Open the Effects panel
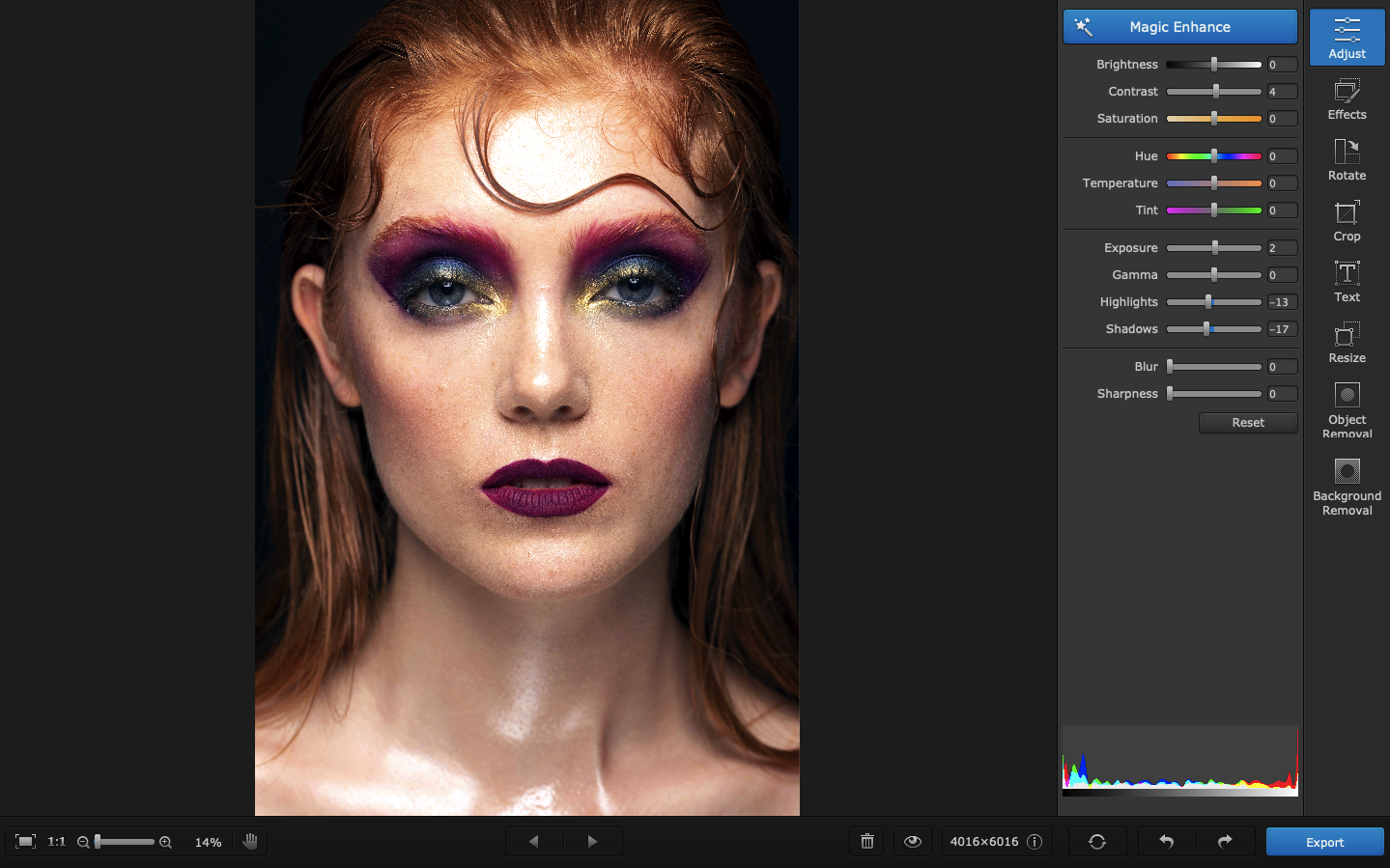This screenshot has height=868, width=1390. click(1347, 99)
